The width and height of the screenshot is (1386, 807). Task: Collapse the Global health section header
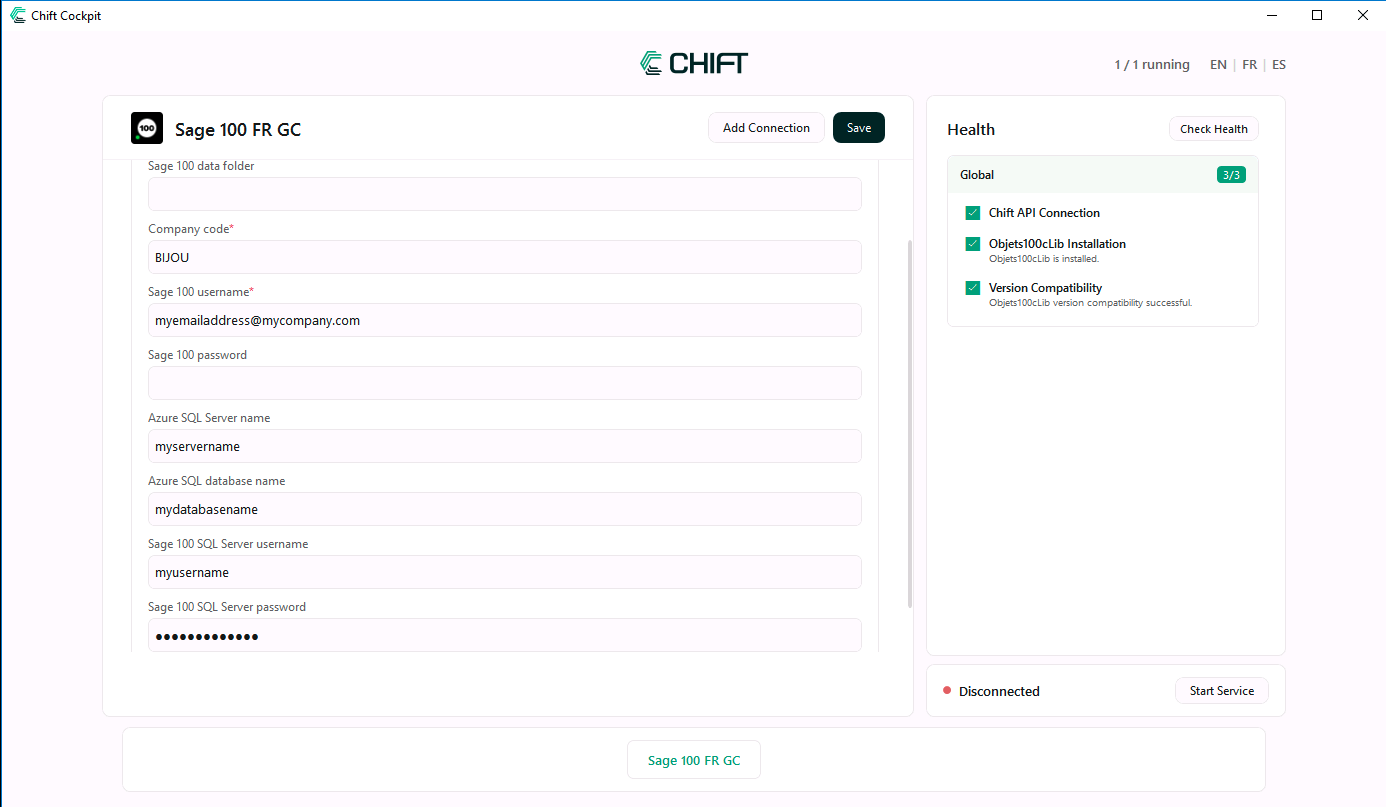(x=1103, y=175)
